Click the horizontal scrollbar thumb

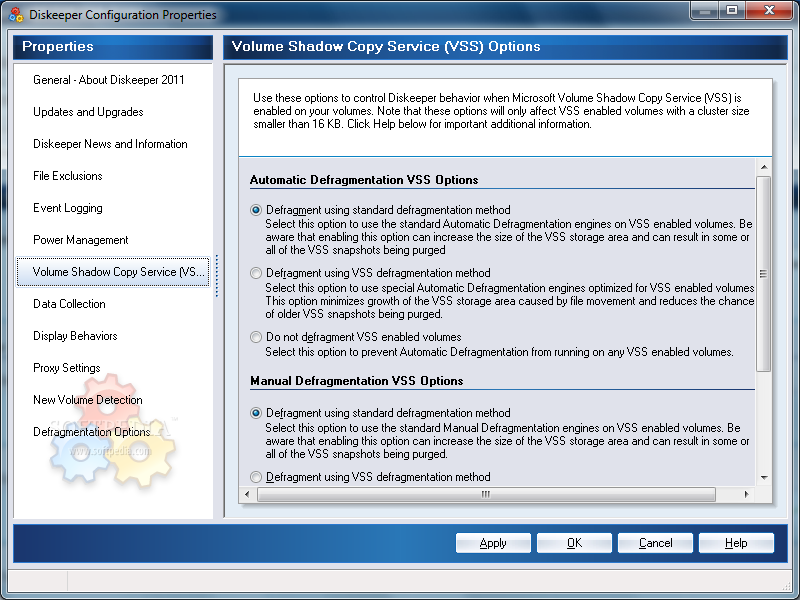486,494
